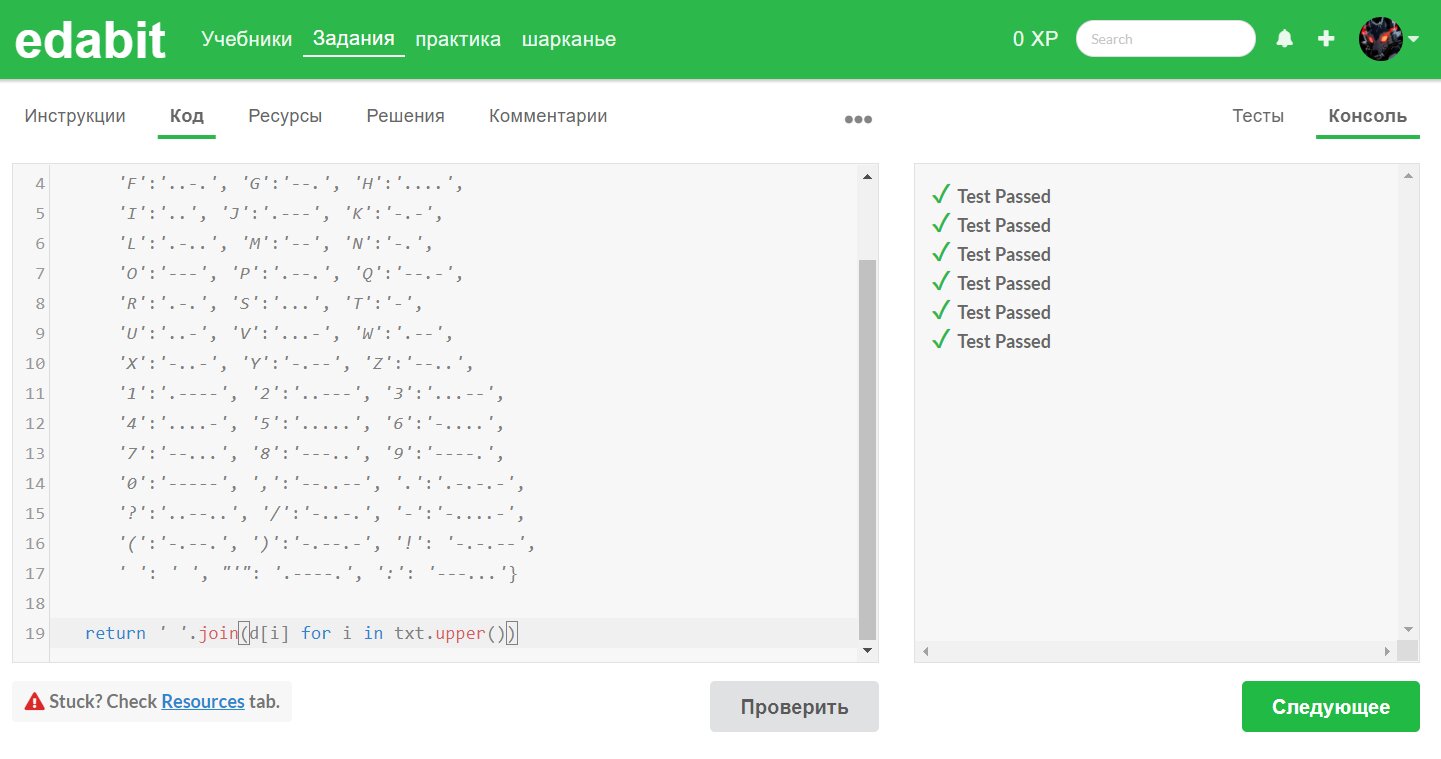Focus the Search input field
The image size is (1441, 759).
point(1165,39)
